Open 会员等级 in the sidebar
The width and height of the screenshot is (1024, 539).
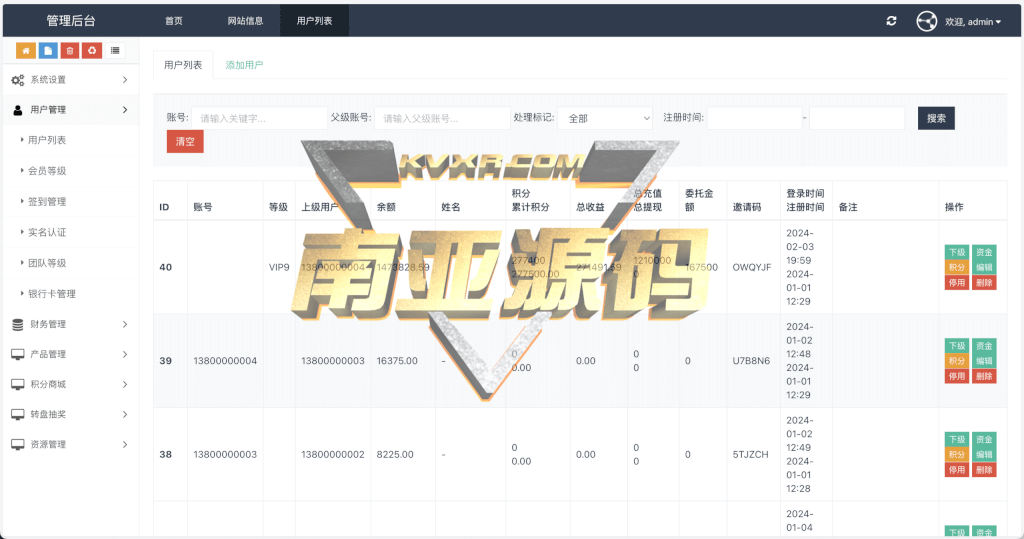47,171
